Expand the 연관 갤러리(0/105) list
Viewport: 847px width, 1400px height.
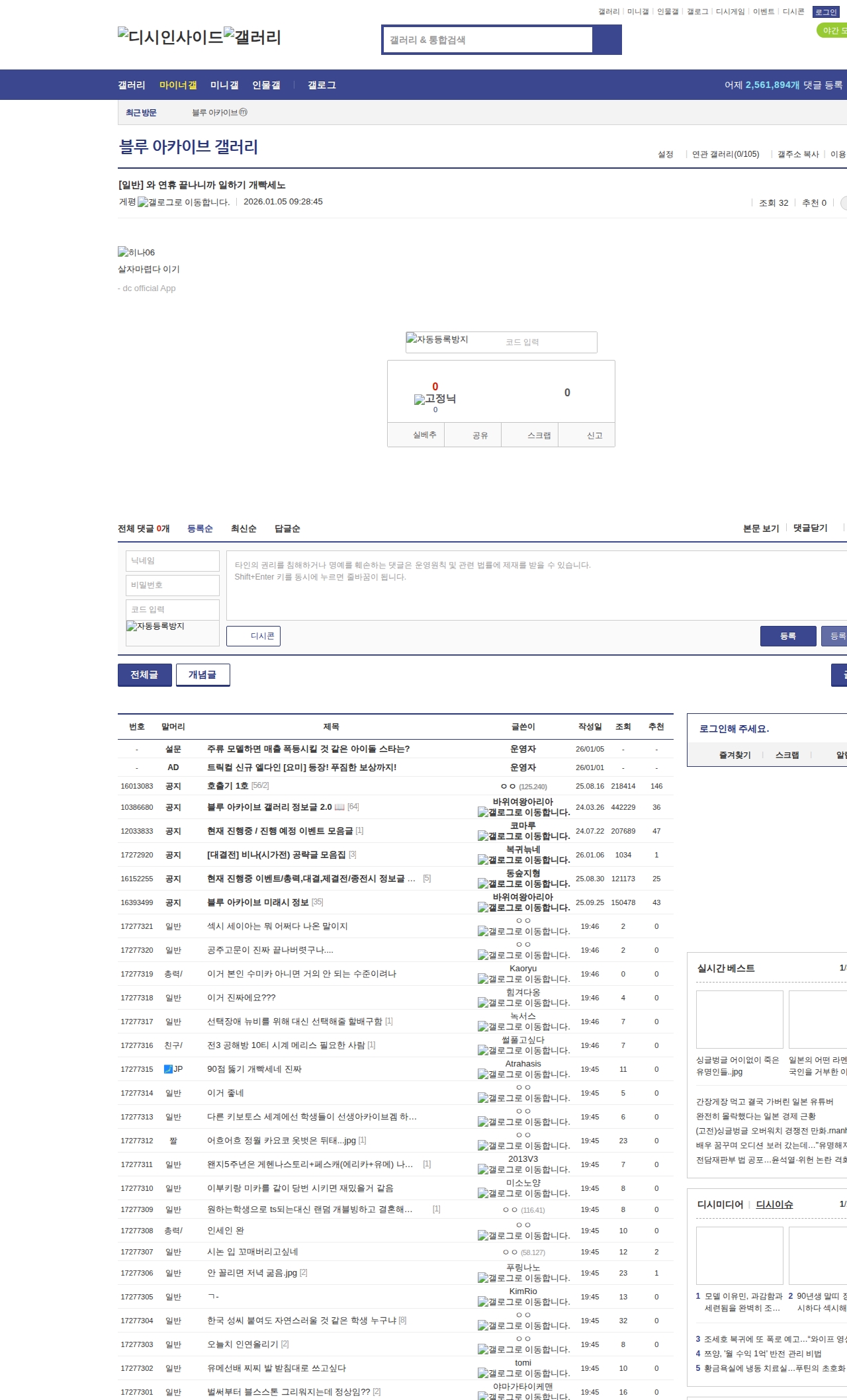[725, 154]
